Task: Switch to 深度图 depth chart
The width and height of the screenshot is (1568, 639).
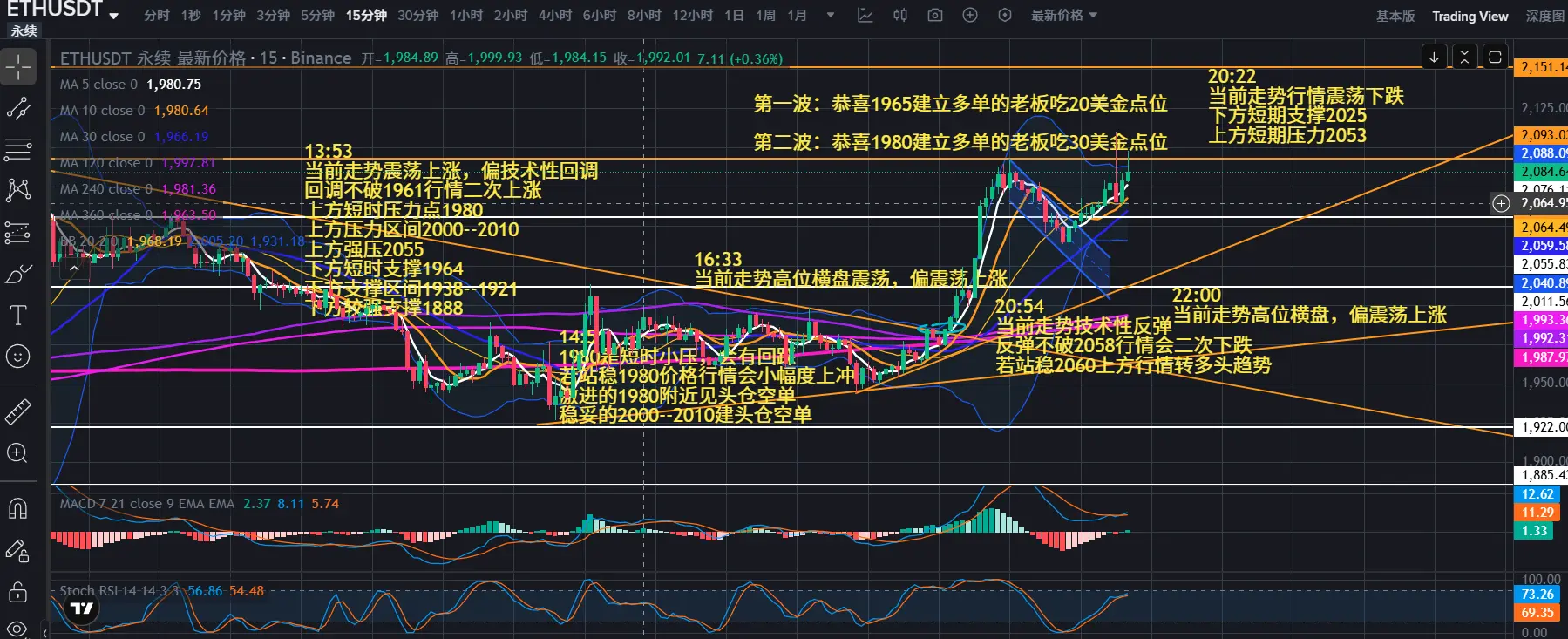Action: point(1545,16)
